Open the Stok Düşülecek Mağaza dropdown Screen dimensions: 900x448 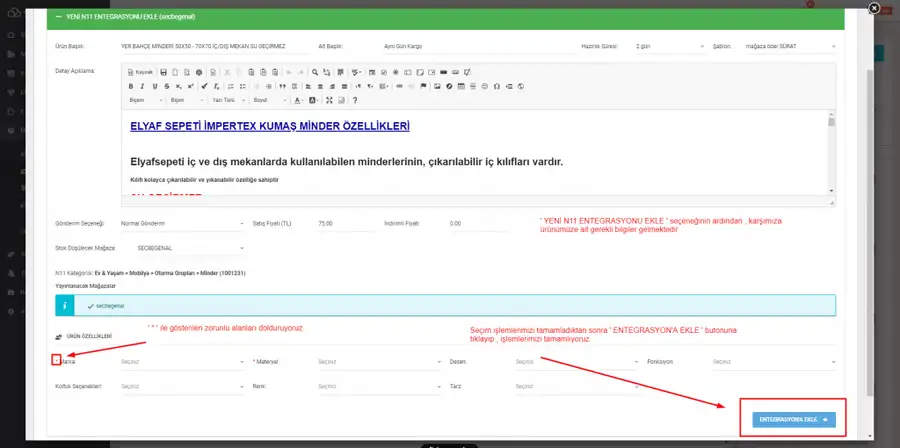[x=191, y=248]
